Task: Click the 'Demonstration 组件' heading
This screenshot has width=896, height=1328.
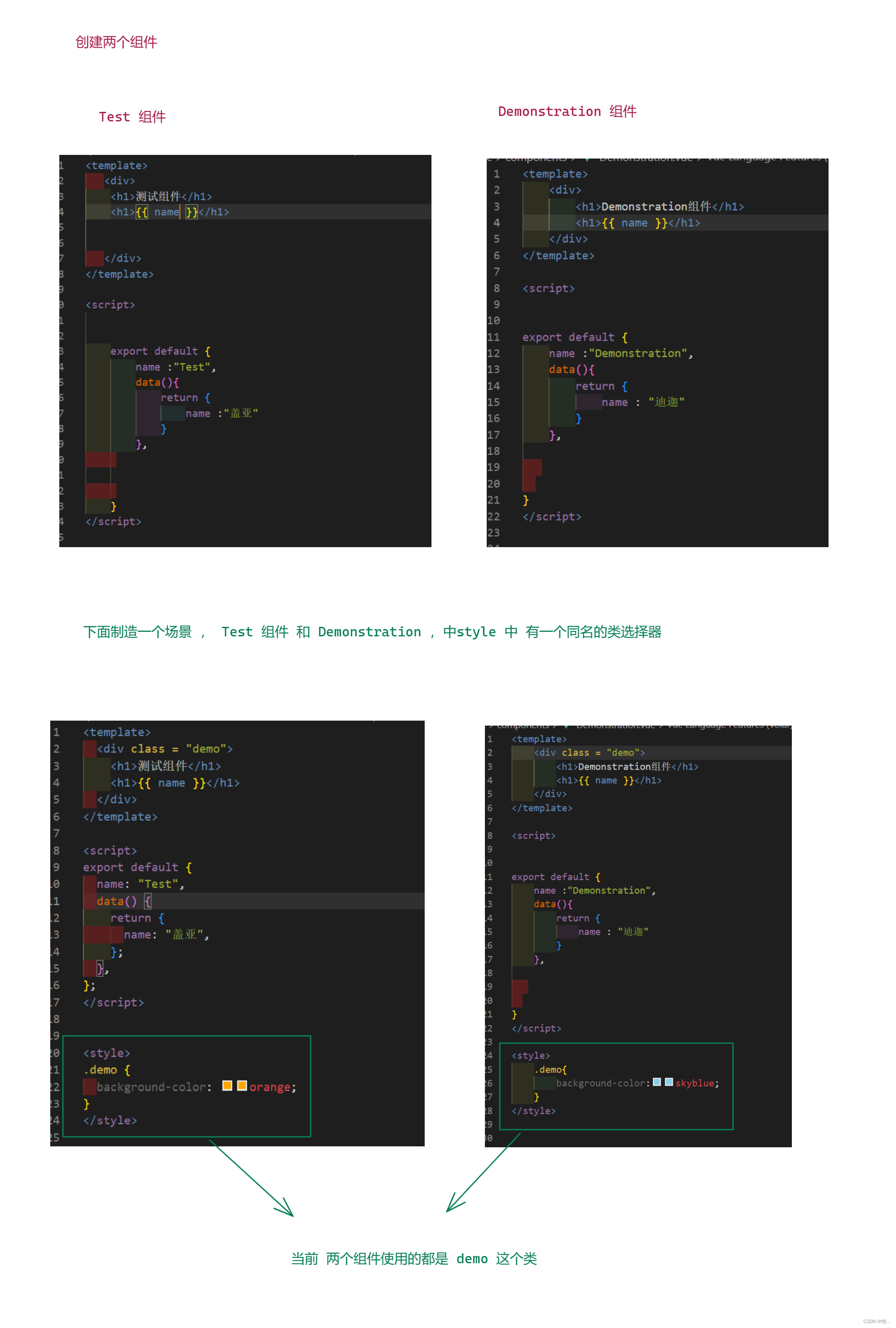Action: 567,111
